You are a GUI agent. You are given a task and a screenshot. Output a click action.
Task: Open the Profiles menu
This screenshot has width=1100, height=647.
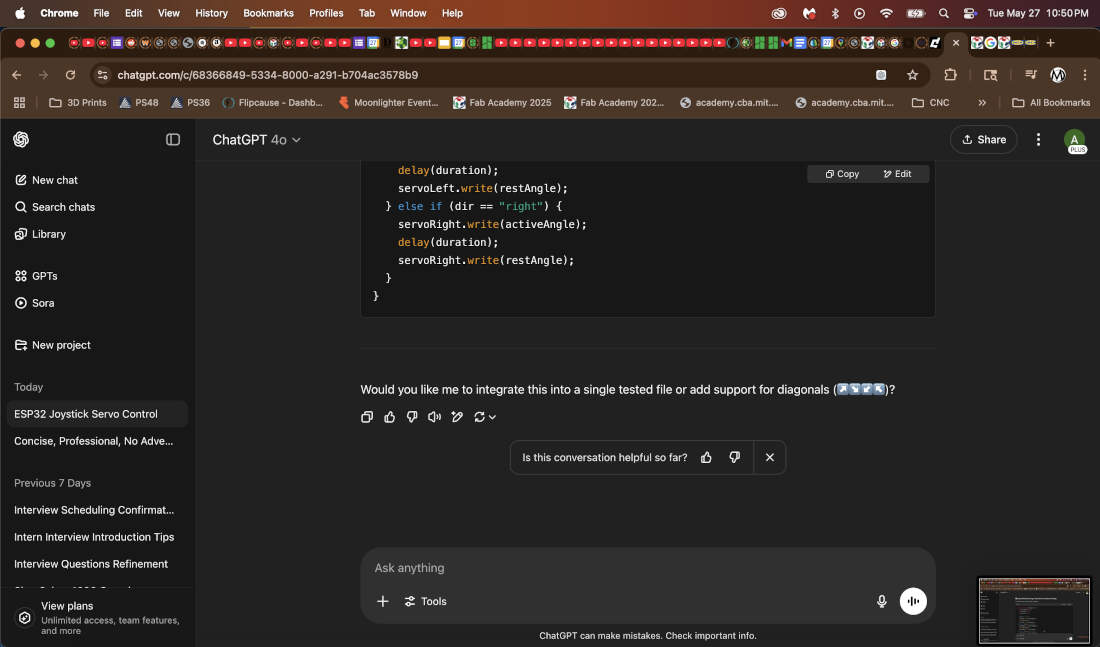click(326, 13)
